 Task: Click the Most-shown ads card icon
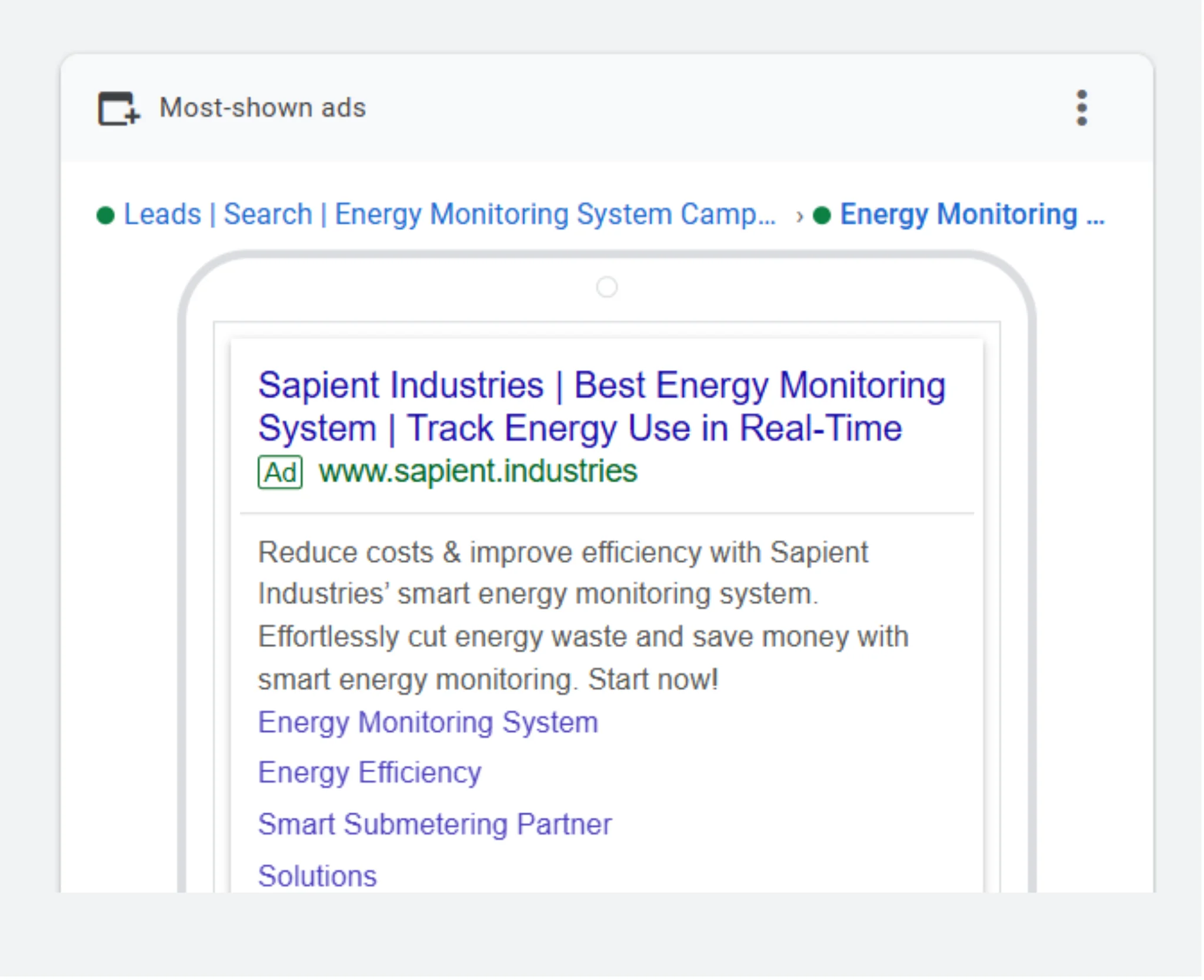tap(118, 108)
